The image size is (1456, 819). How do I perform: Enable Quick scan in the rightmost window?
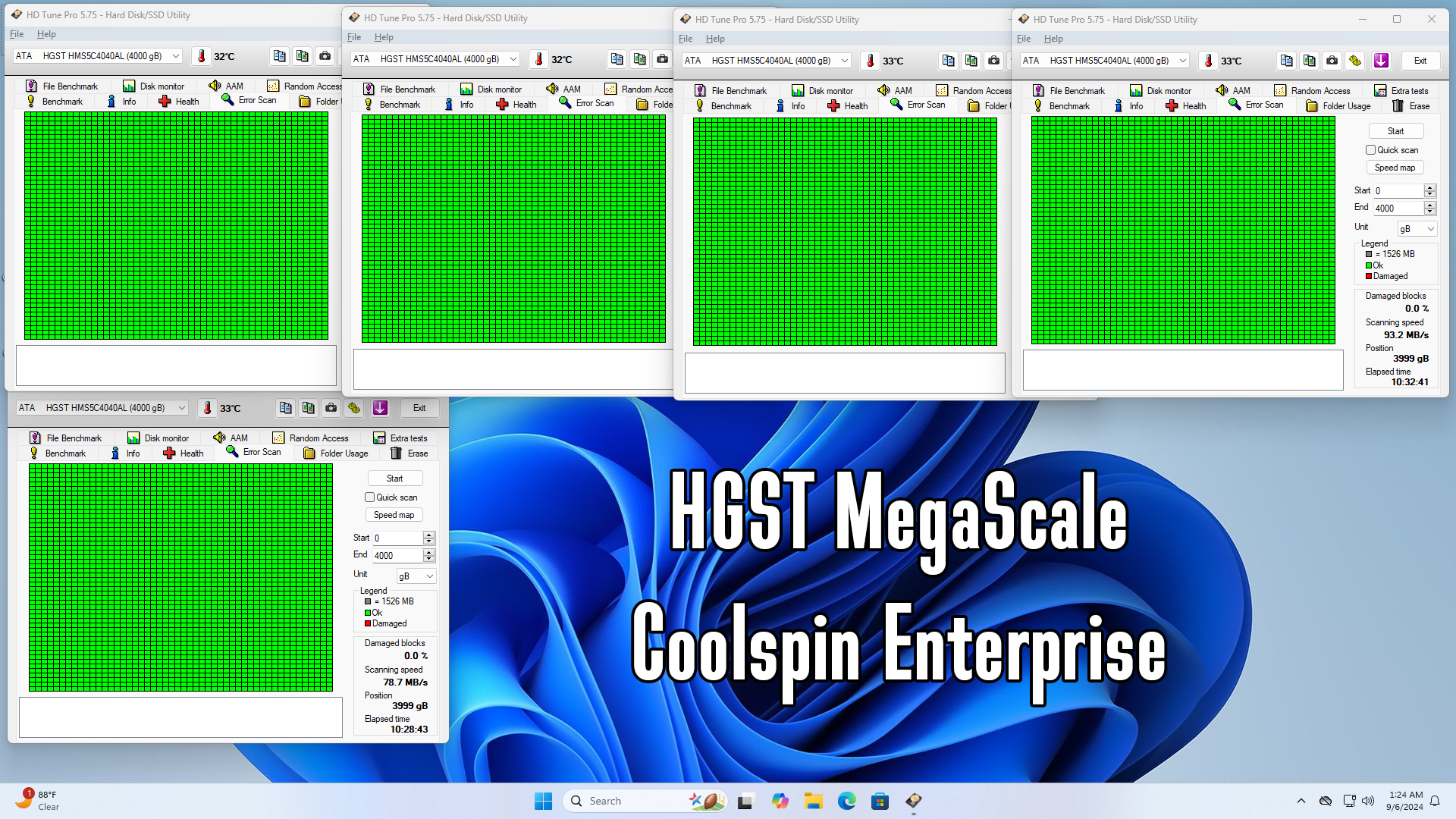(x=1372, y=149)
